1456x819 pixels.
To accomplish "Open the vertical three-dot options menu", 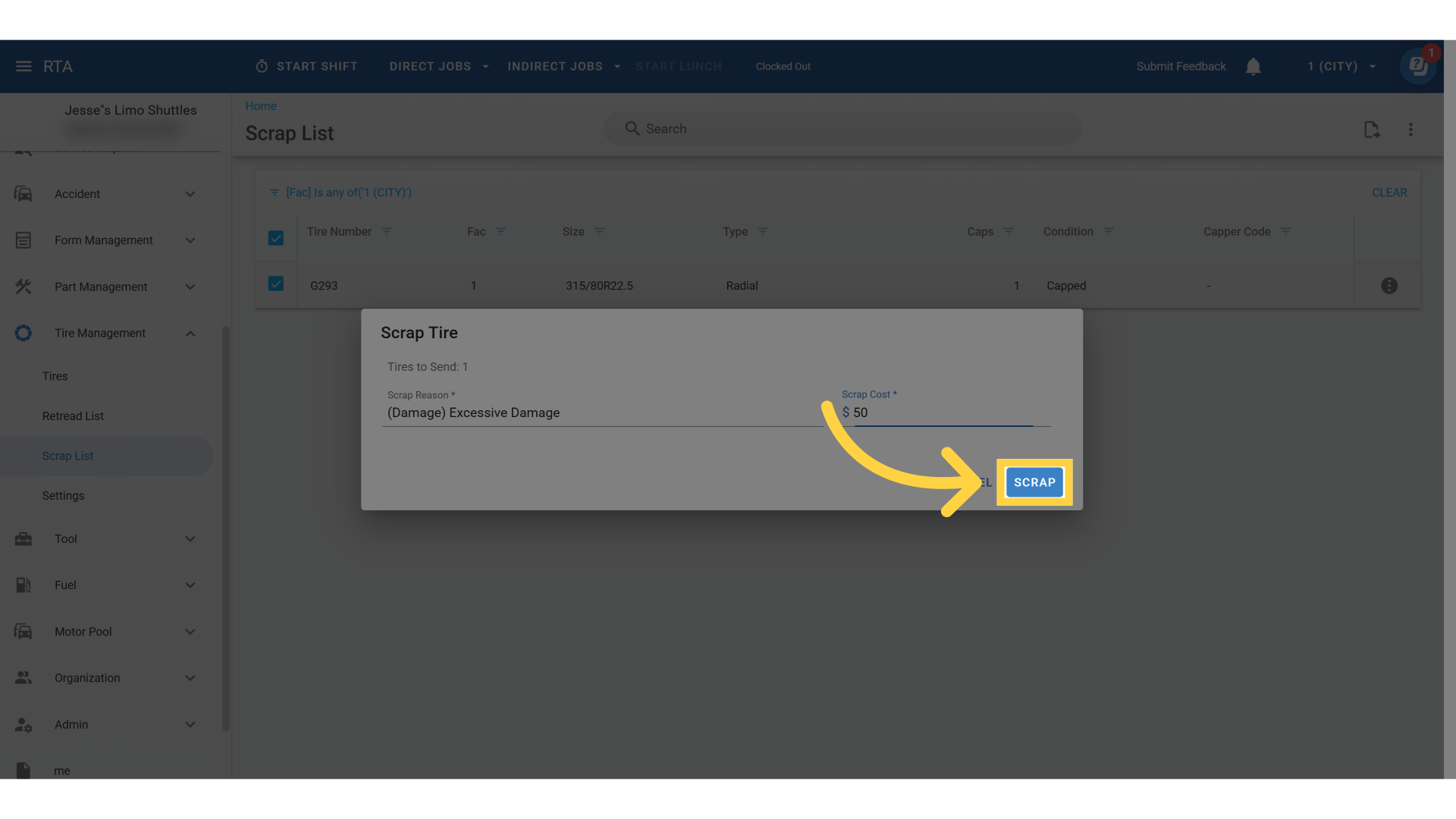I will tap(1410, 130).
